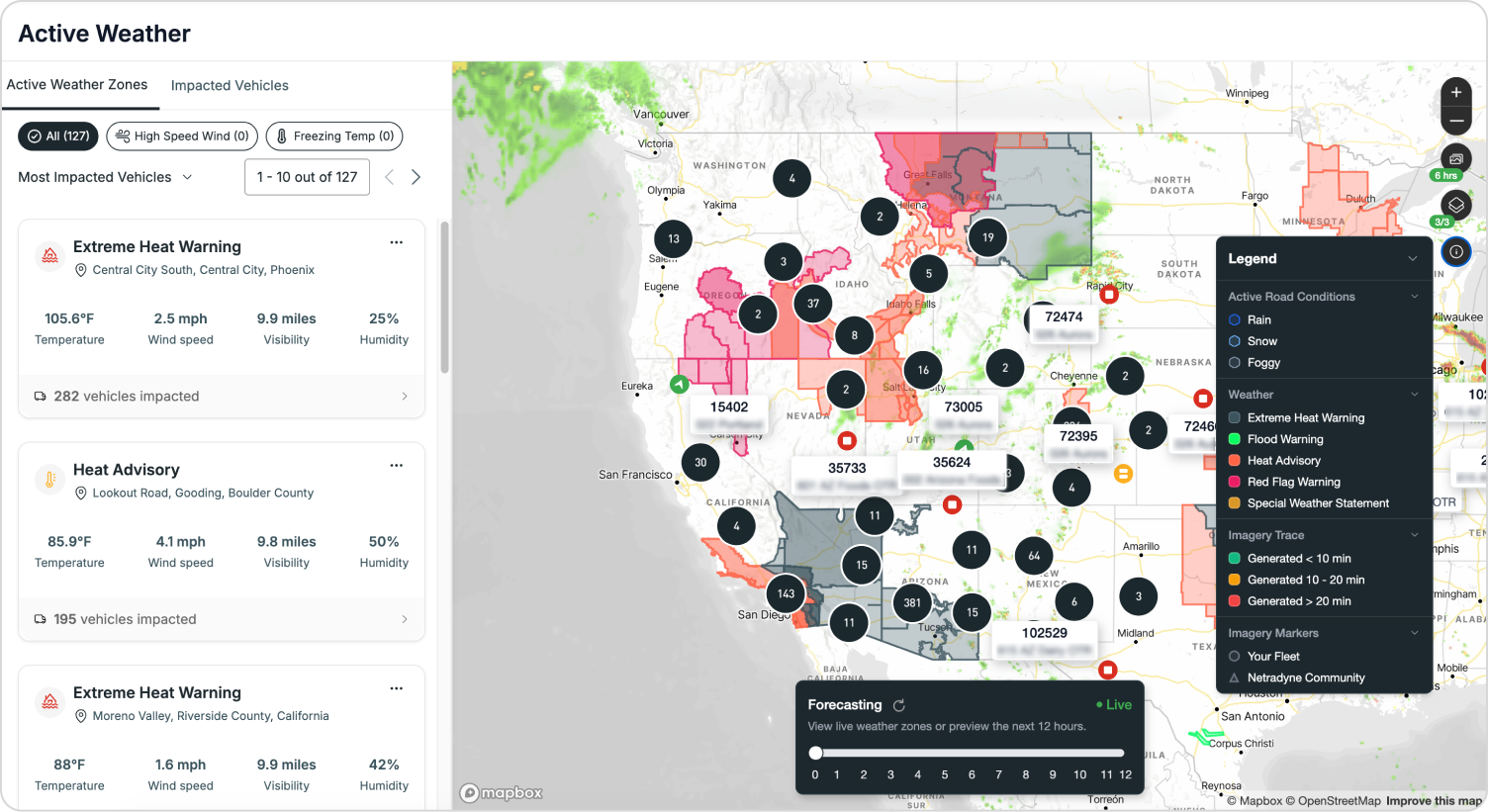The height and width of the screenshot is (812, 1488).
Task: Click the forecast slider handle at hour 0
Action: tap(816, 754)
